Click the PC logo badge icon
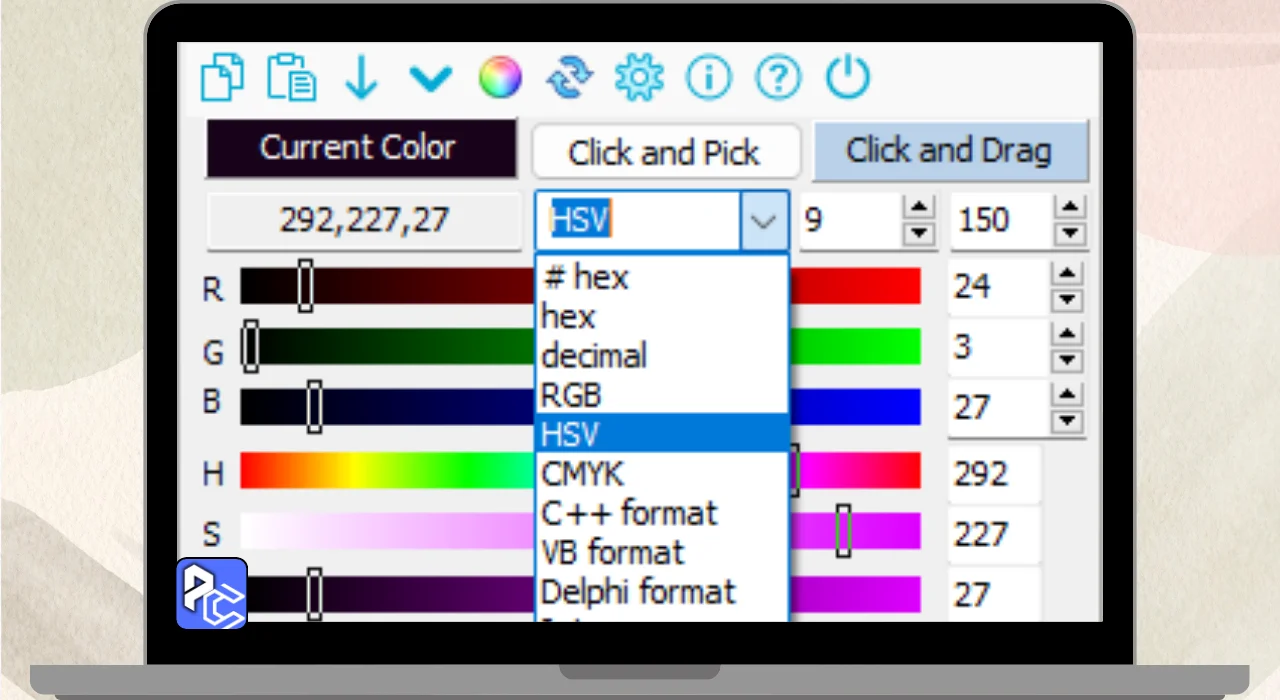Viewport: 1280px width, 700px height. 212,593
